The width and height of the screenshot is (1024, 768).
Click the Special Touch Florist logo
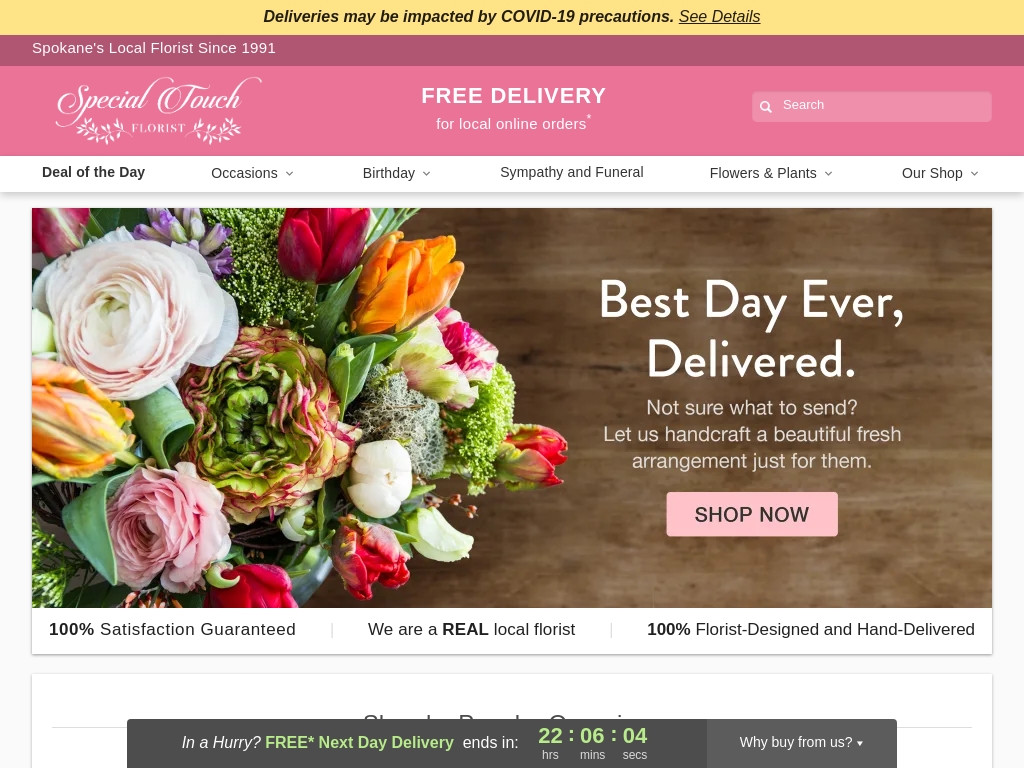pyautogui.click(x=159, y=110)
